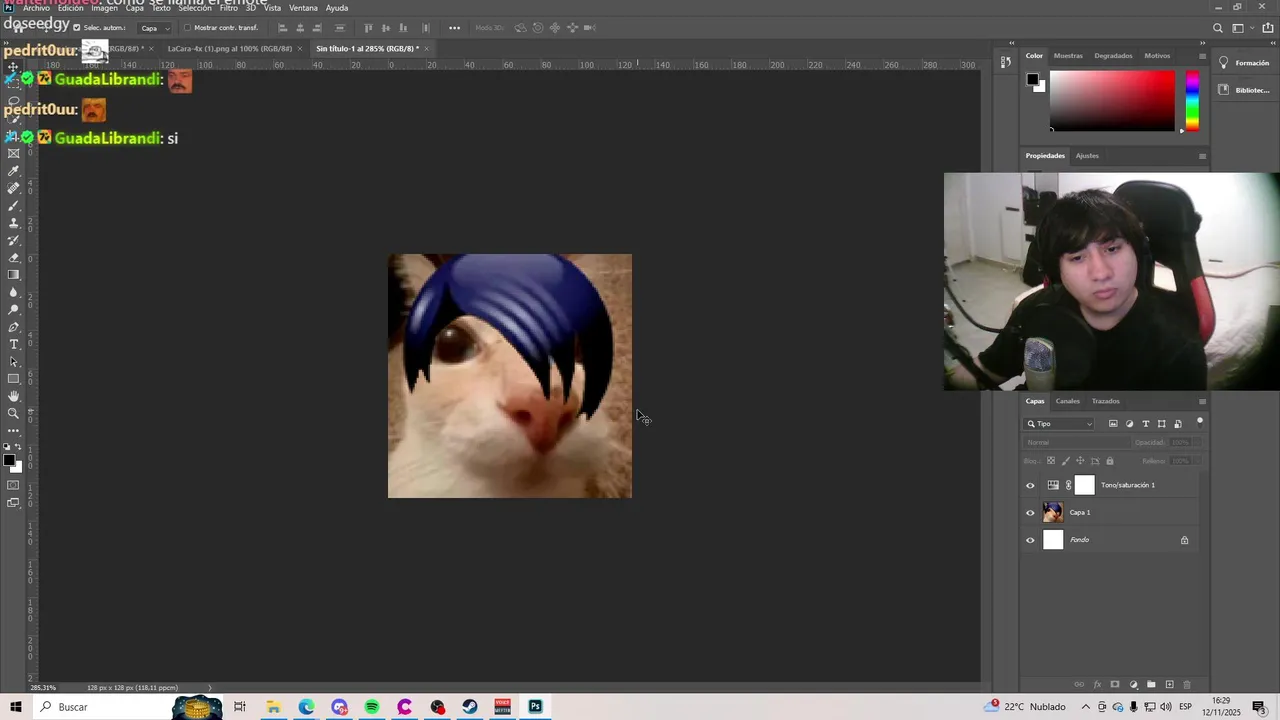Toggle the Selec. autom. checkbox
This screenshot has width=1280, height=720.
77,28
